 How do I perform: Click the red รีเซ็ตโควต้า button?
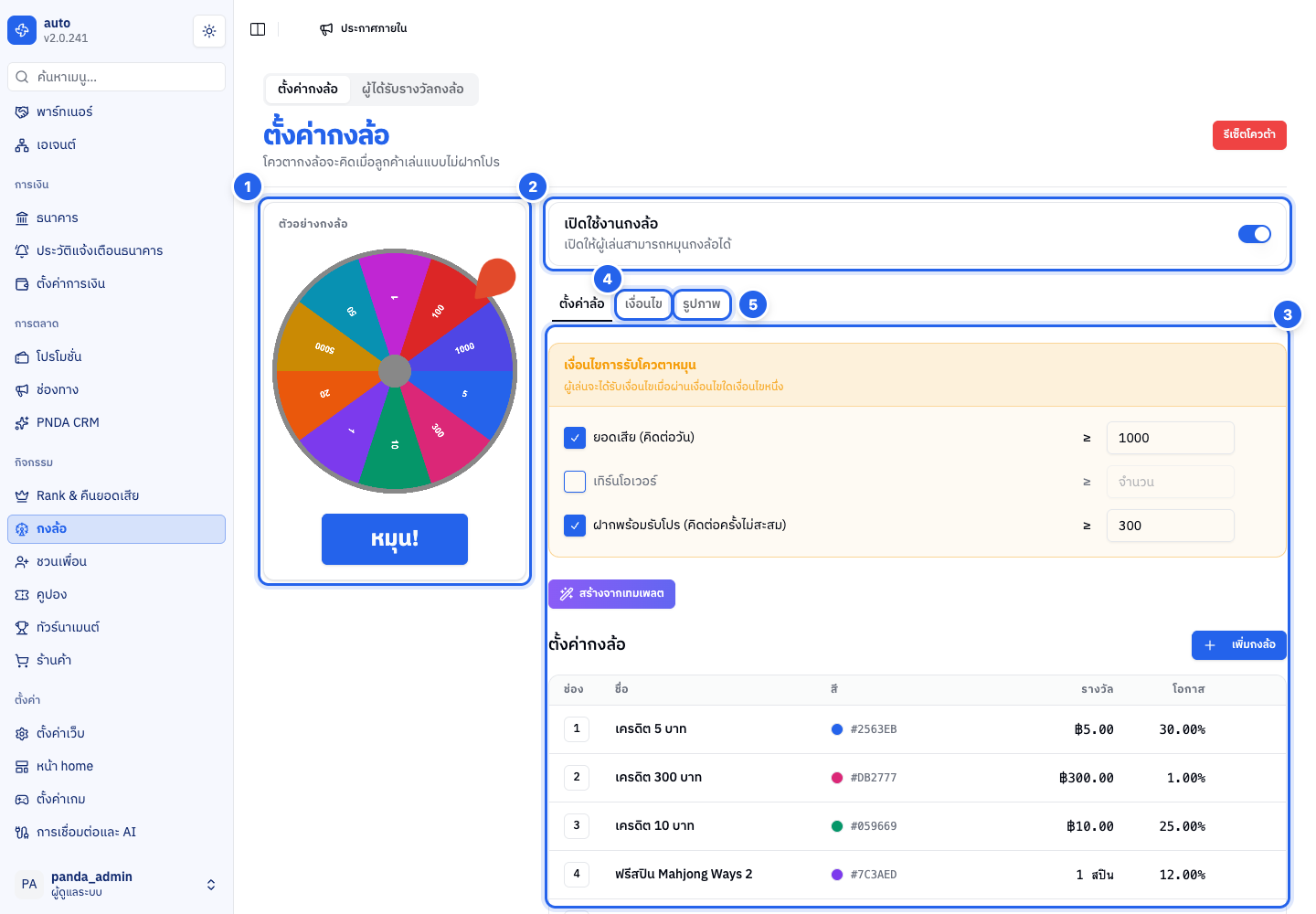tap(1249, 135)
